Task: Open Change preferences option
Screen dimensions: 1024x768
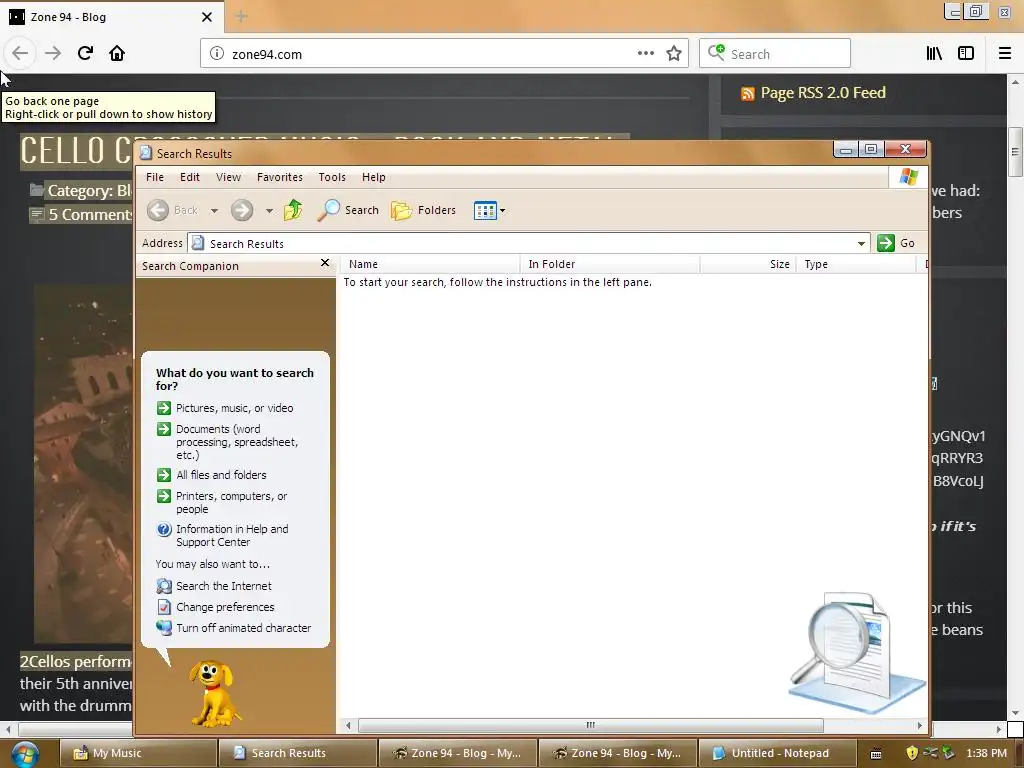Action: [x=225, y=607]
